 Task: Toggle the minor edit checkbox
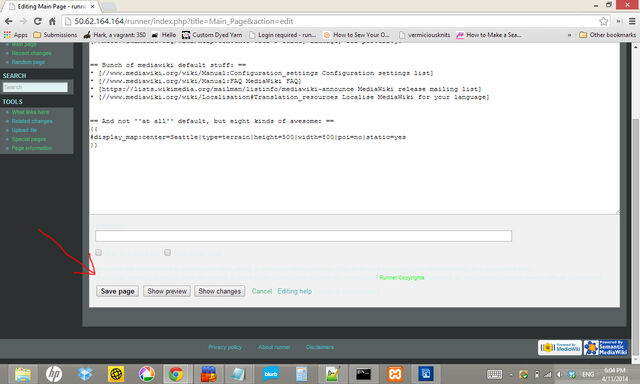[x=98, y=253]
